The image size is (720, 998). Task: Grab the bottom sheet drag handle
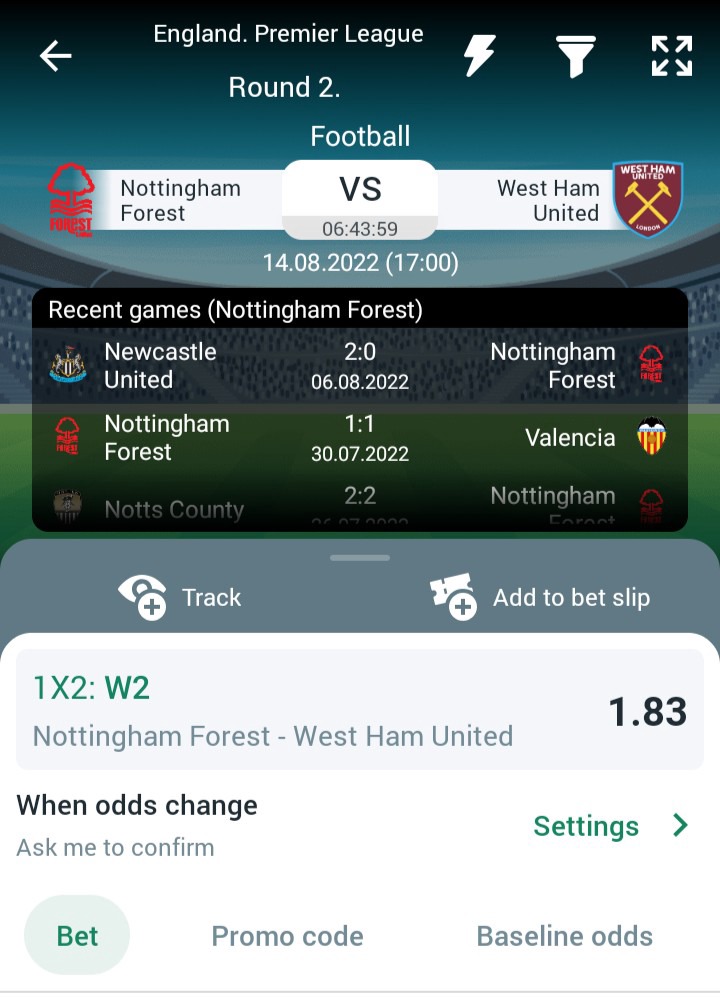360,558
